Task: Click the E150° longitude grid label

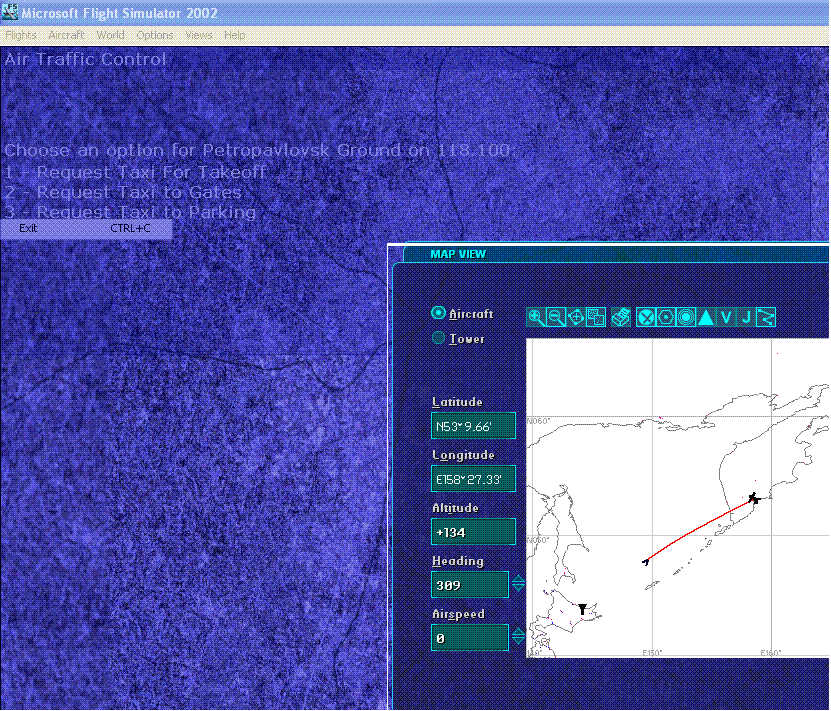Action: click(652, 653)
